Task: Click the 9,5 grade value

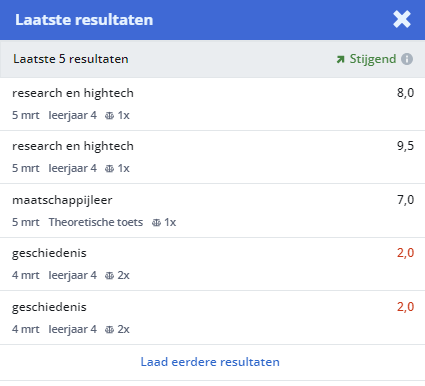Action: [405, 146]
